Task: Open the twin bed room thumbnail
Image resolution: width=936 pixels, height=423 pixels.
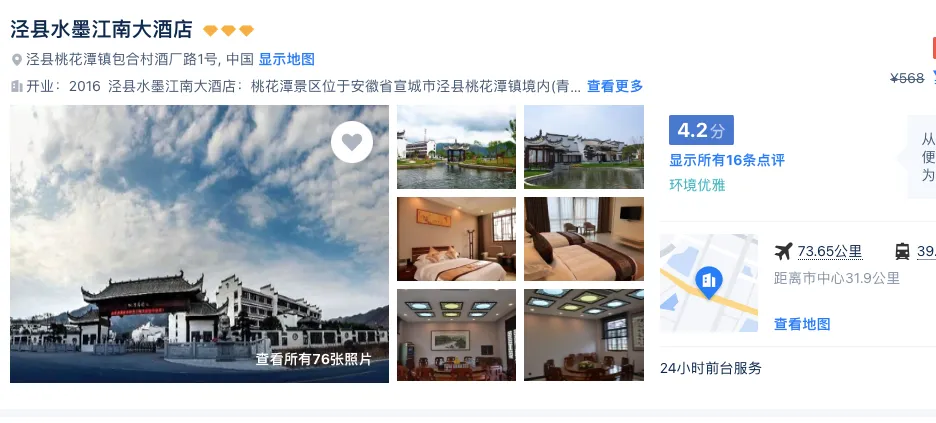Action: [x=584, y=239]
